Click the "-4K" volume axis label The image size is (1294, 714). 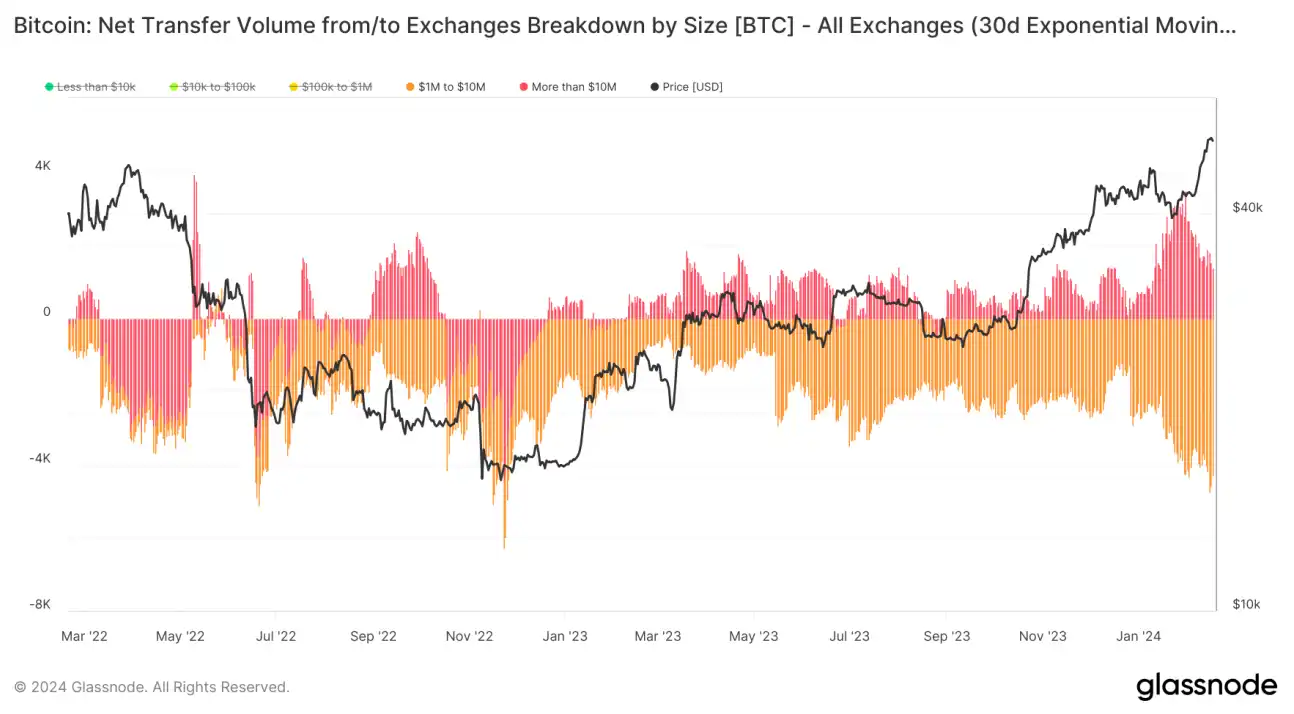[x=38, y=458]
